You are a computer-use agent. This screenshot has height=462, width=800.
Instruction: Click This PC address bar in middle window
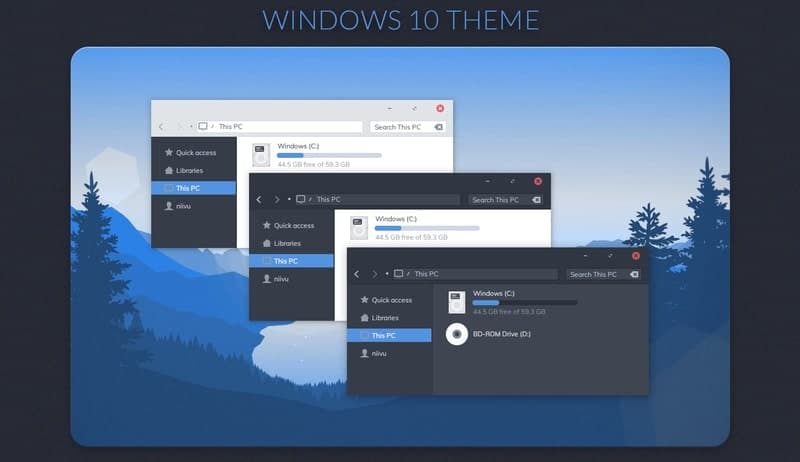pos(377,199)
